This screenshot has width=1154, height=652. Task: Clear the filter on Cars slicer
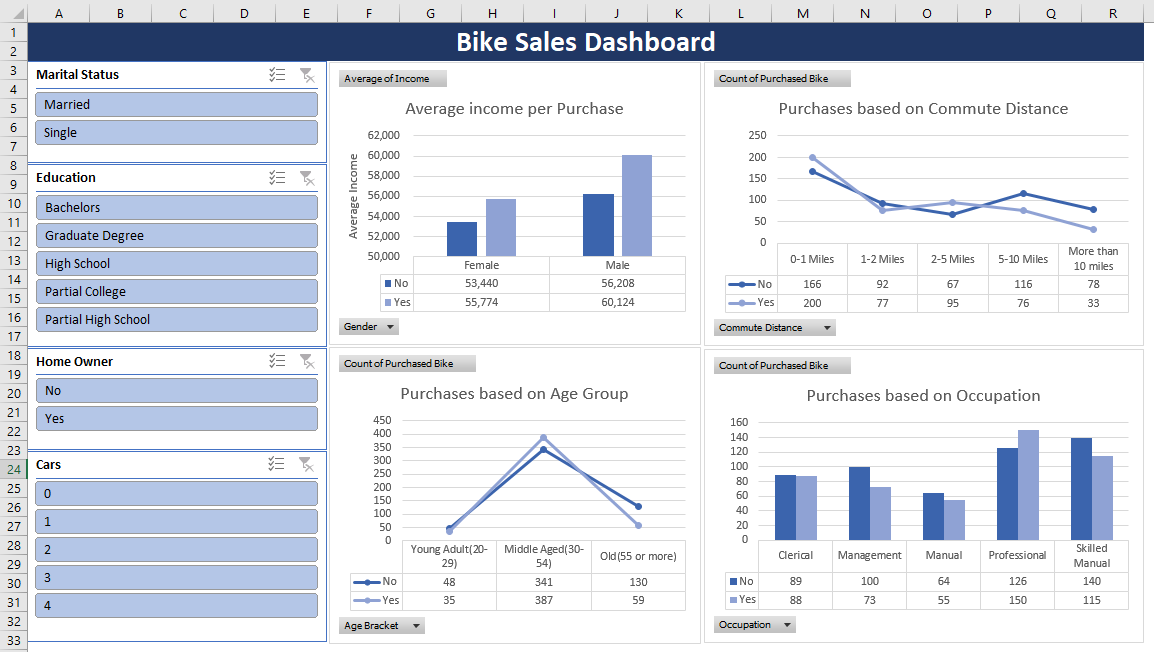(x=308, y=464)
